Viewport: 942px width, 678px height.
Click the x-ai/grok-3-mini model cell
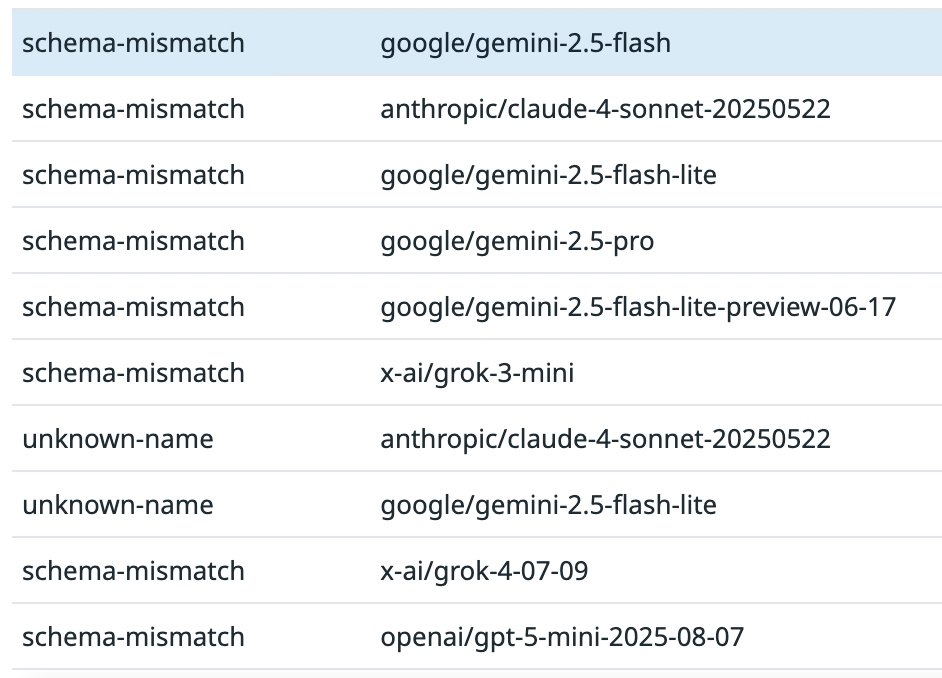tap(477, 372)
